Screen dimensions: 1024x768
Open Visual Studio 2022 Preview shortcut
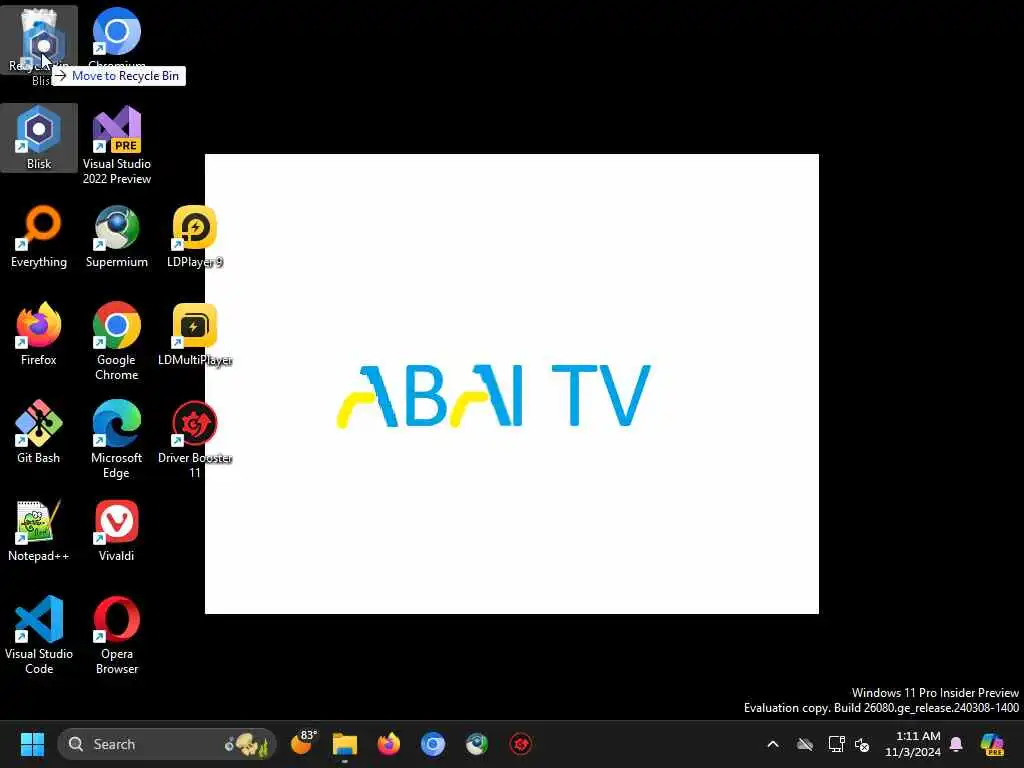[117, 145]
